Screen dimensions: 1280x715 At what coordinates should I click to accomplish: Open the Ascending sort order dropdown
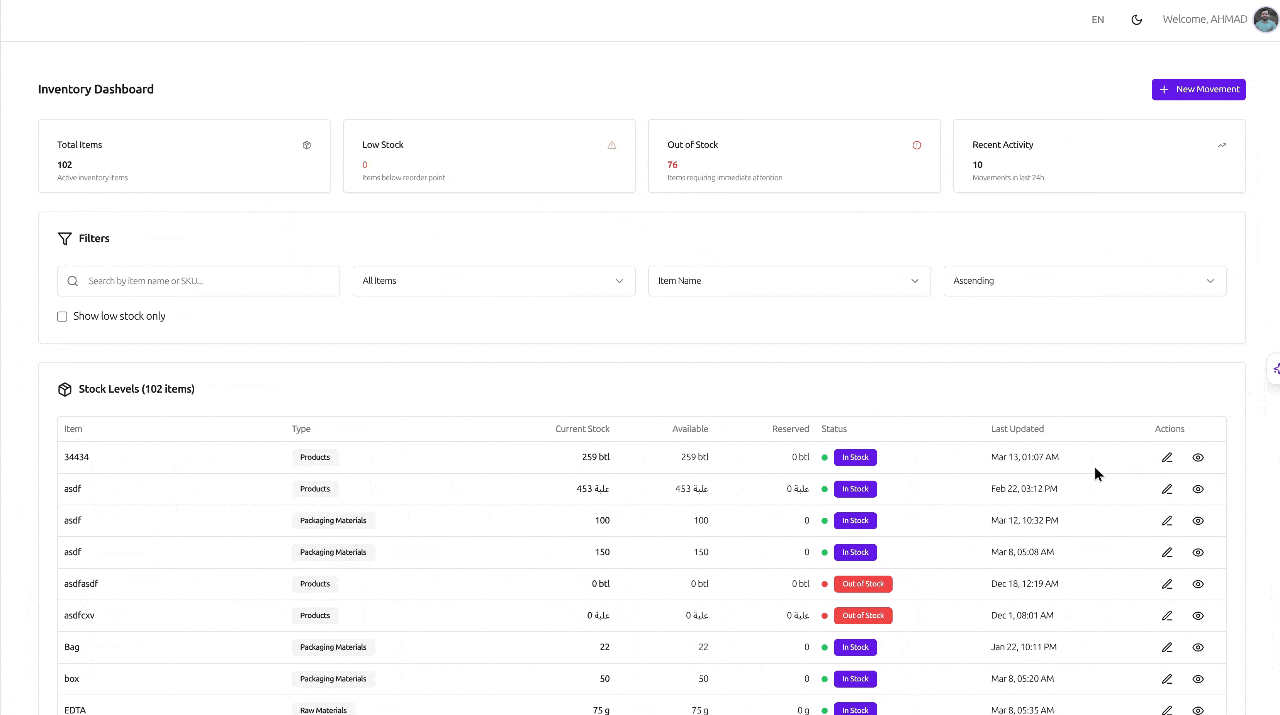pos(1084,281)
